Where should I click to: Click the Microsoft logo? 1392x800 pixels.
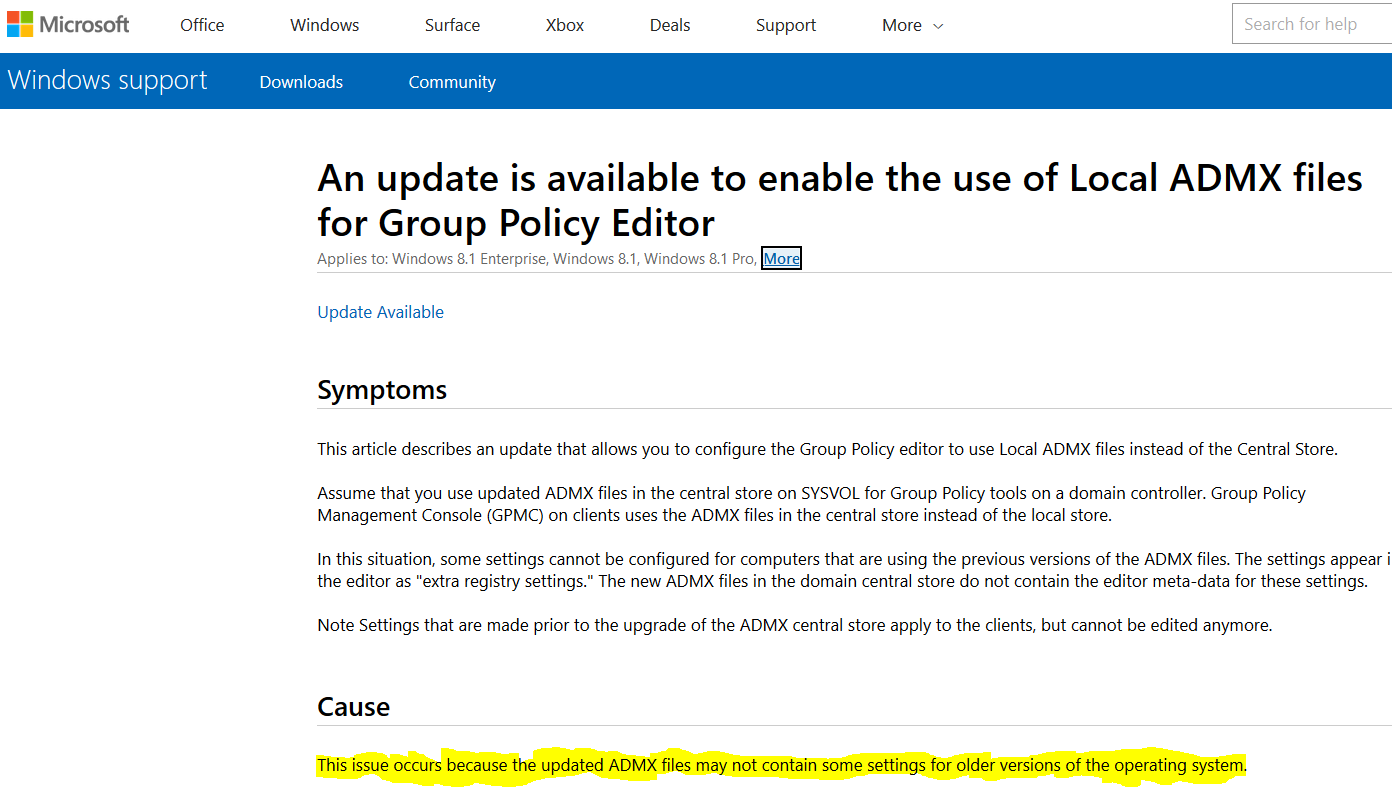pyautogui.click(x=68, y=24)
